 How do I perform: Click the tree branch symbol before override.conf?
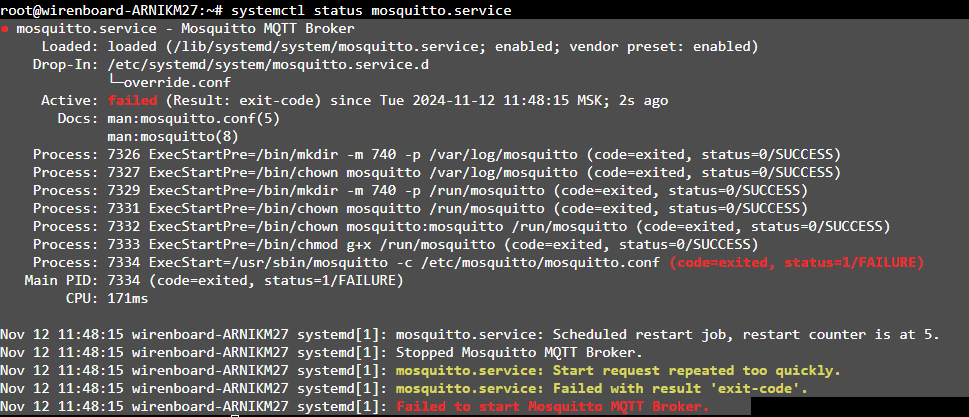tap(116, 82)
